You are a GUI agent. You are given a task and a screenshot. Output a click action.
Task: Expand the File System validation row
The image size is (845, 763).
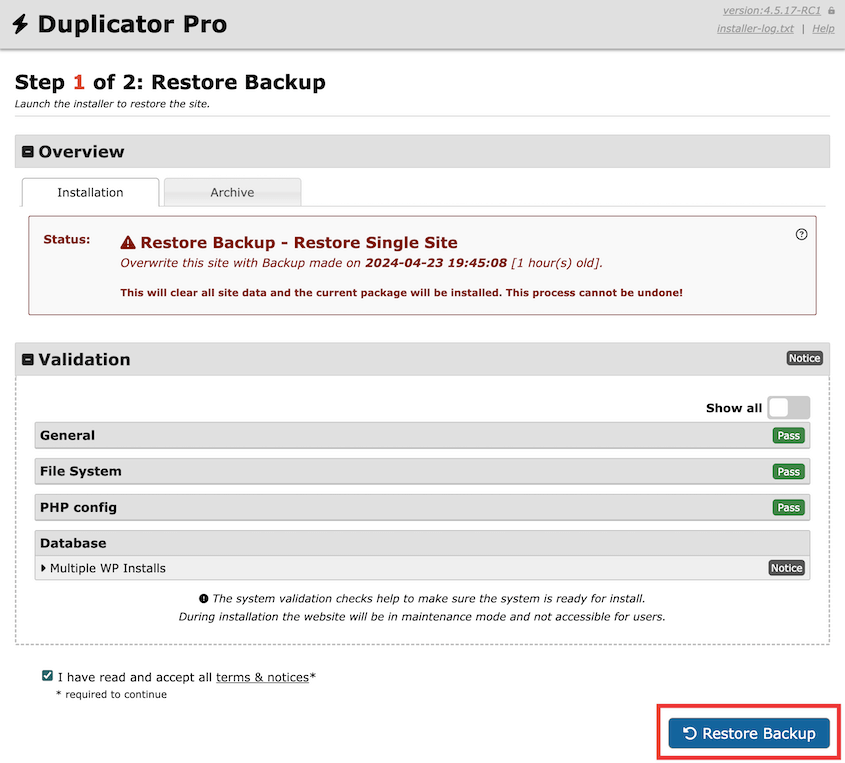(422, 471)
